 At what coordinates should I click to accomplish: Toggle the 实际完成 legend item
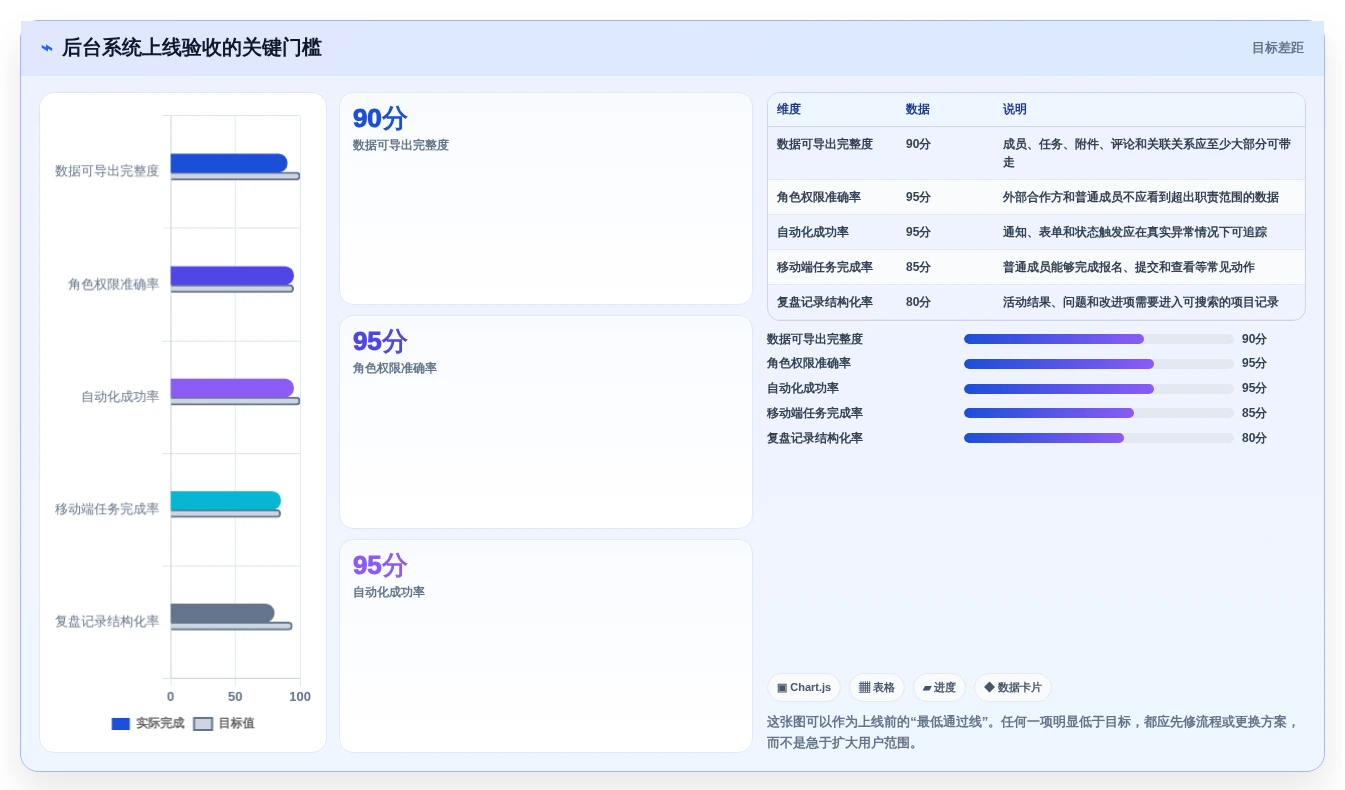[148, 723]
